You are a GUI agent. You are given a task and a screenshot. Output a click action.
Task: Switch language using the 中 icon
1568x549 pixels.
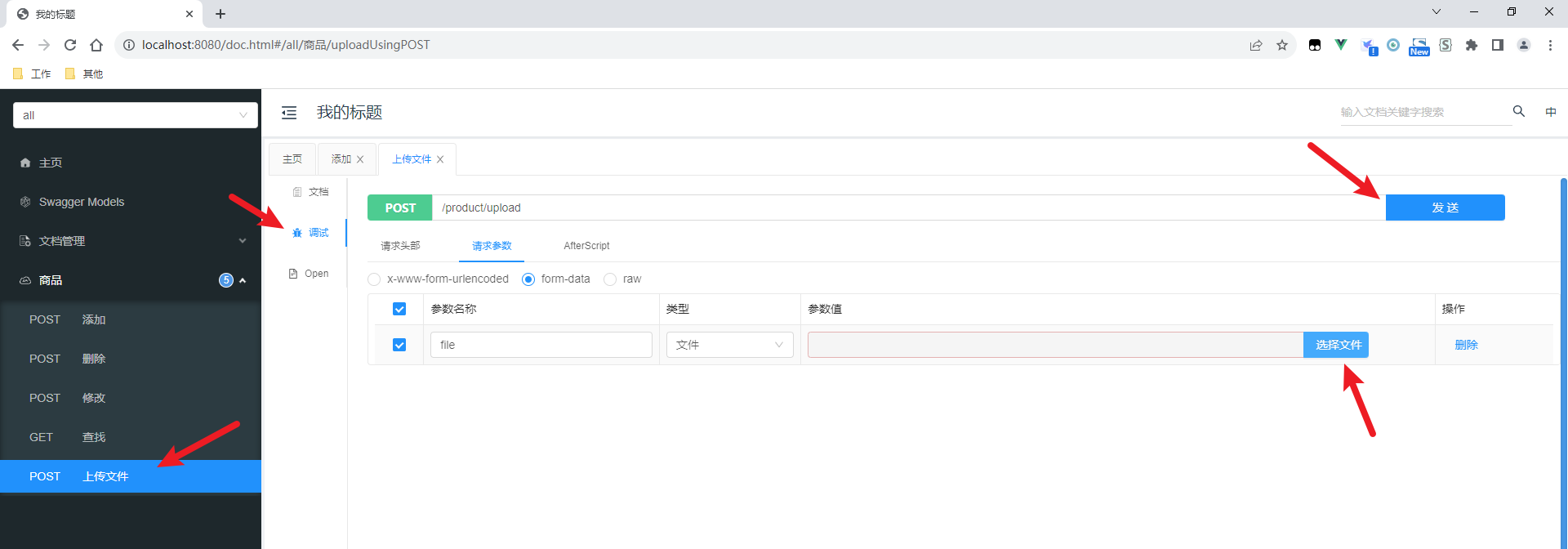(x=1551, y=112)
